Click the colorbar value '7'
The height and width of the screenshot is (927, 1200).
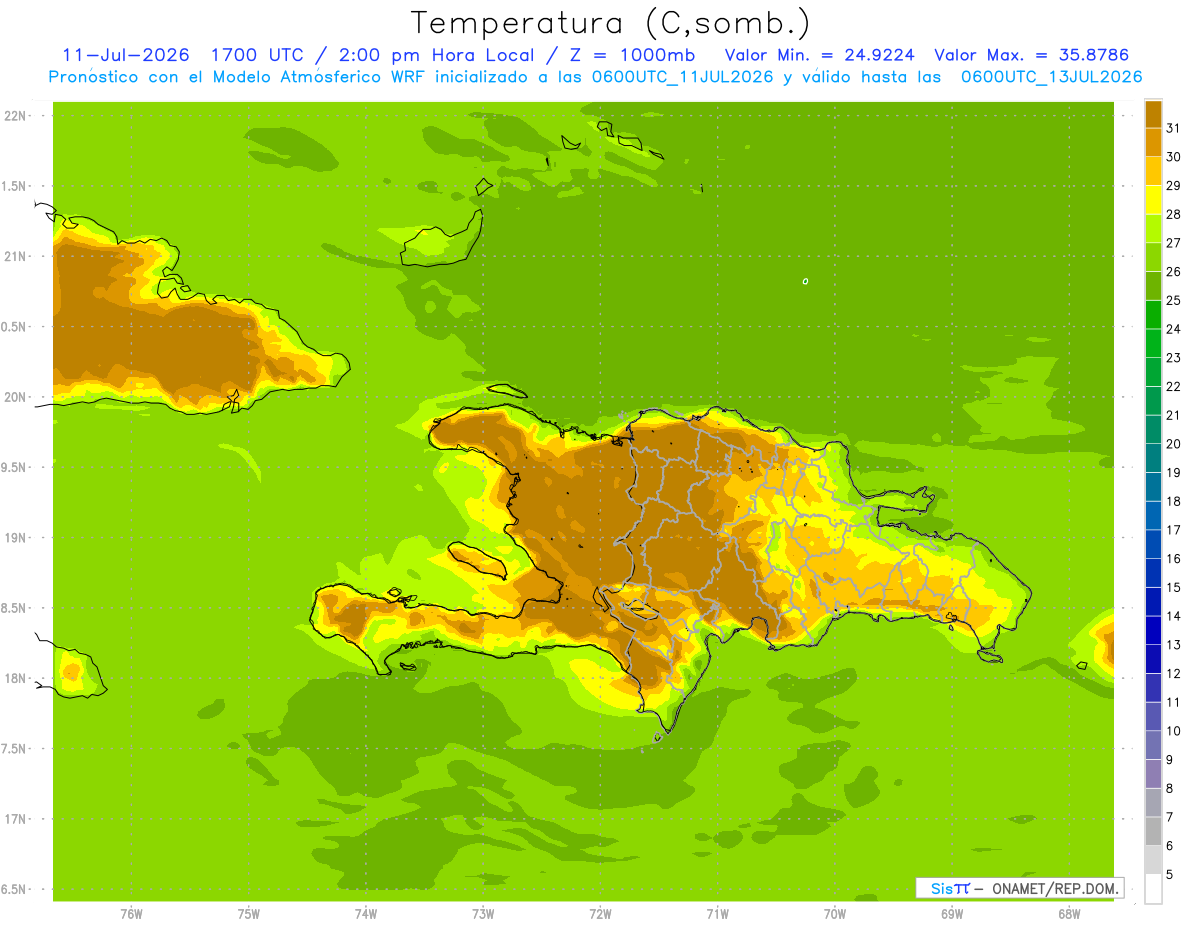(1169, 817)
